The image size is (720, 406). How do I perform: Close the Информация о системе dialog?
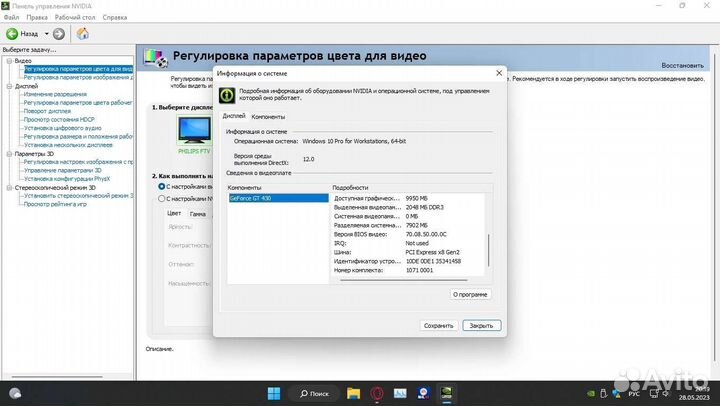pos(499,73)
